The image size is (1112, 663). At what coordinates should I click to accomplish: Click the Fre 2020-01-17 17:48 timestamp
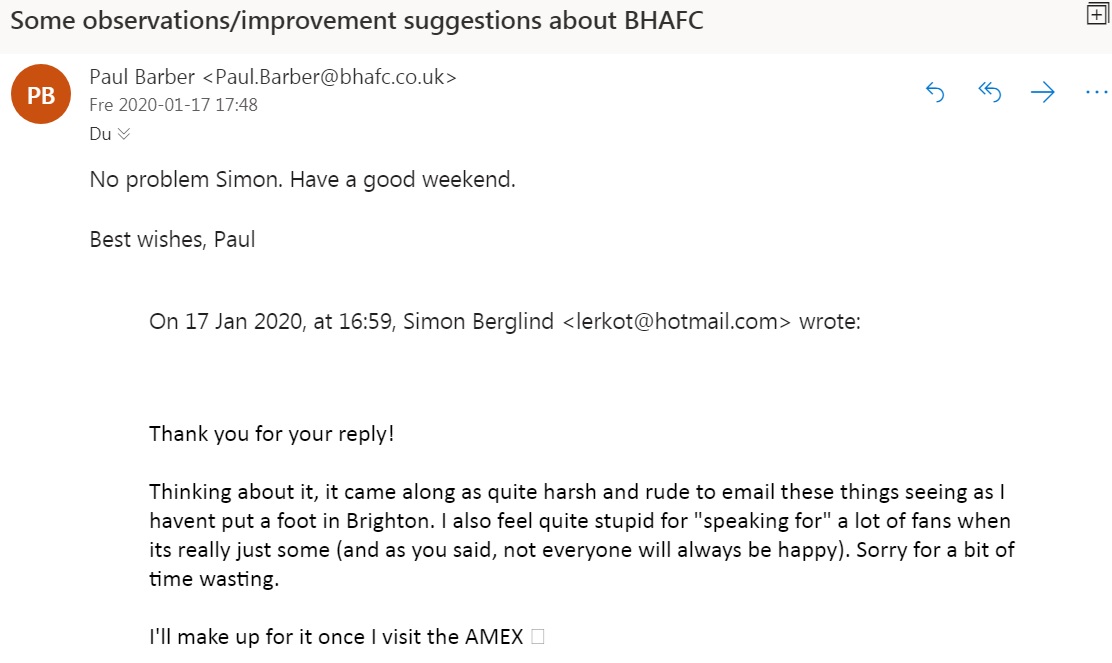[173, 105]
